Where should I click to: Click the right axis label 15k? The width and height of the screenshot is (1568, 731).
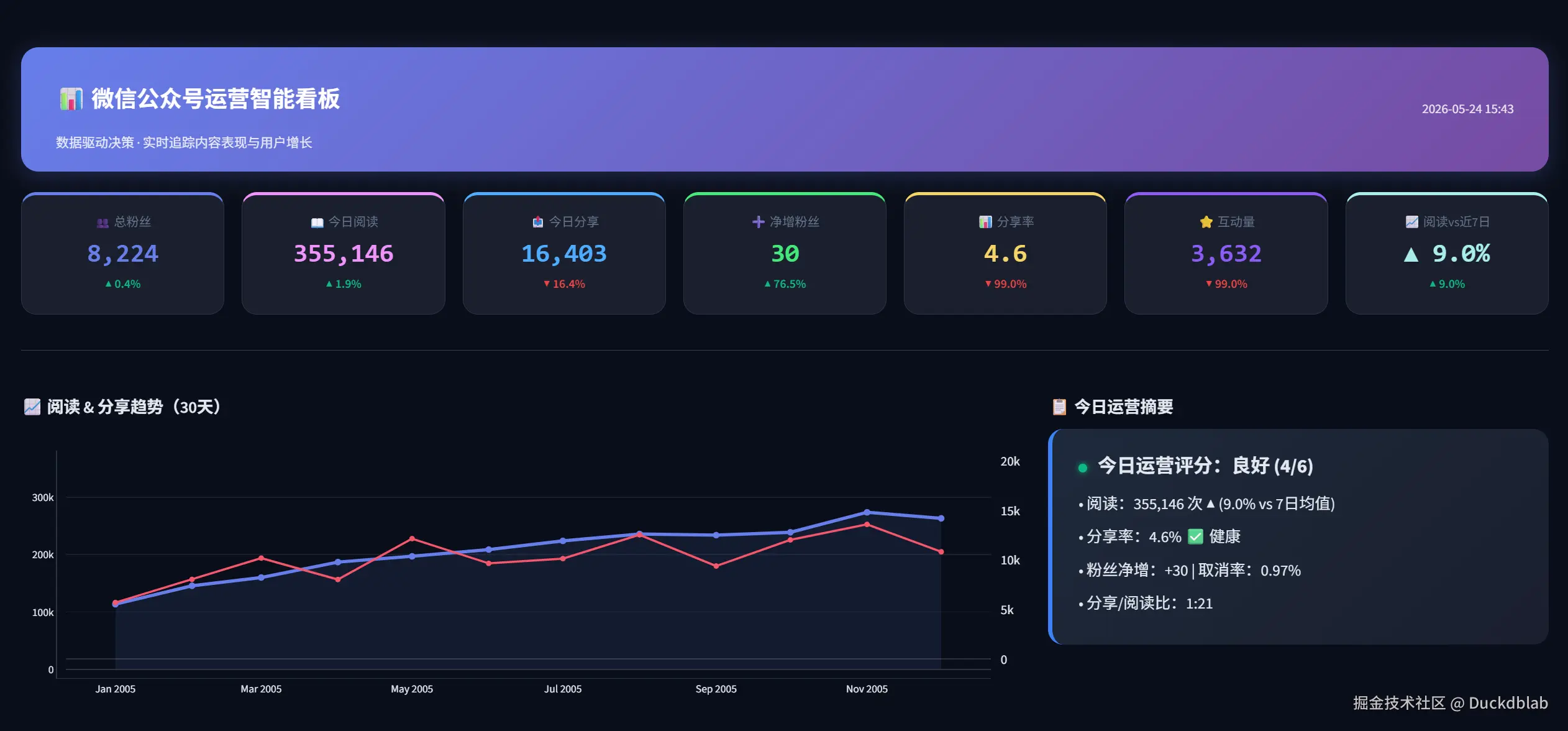[x=1010, y=511]
